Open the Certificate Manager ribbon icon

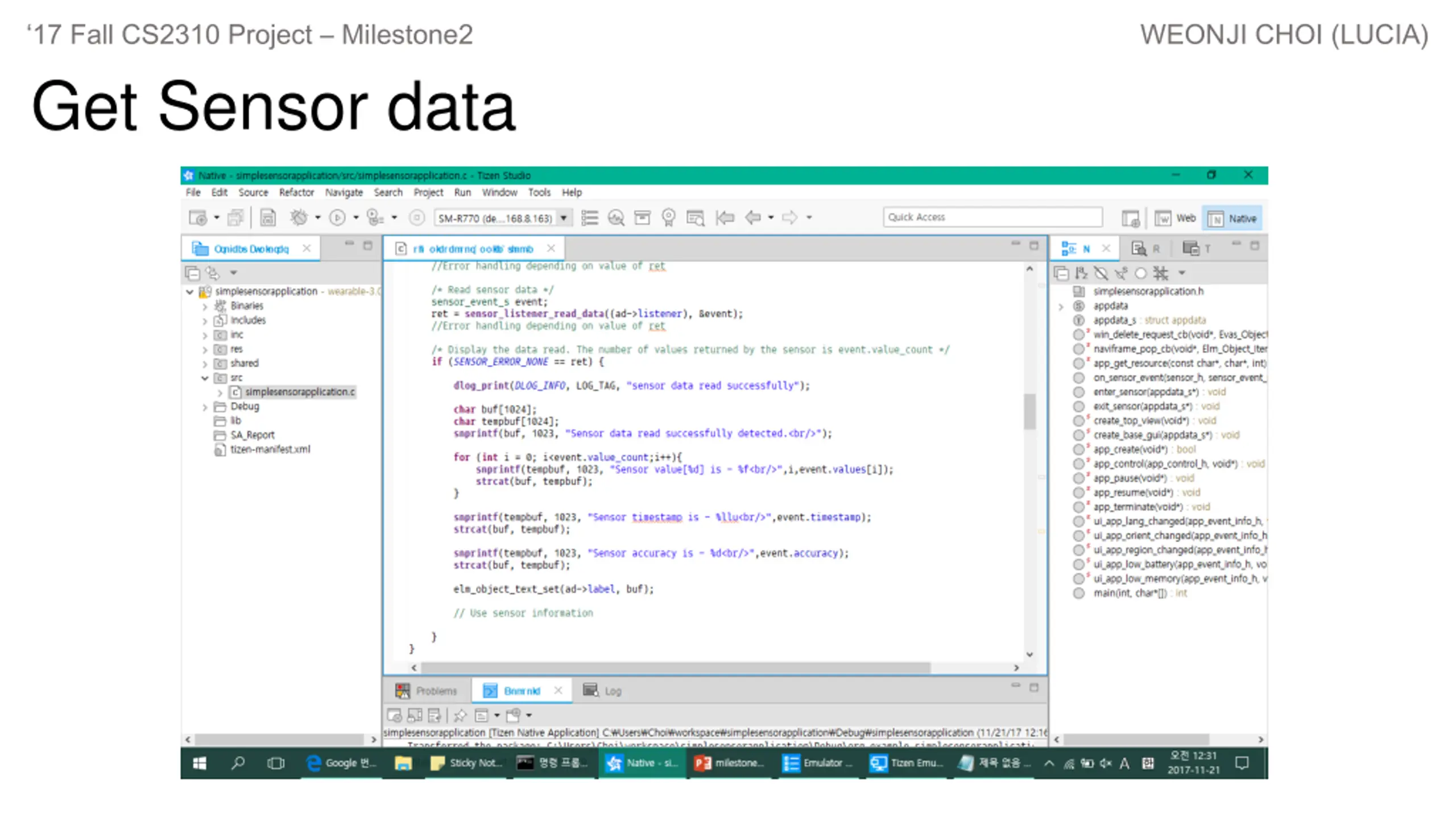click(669, 217)
